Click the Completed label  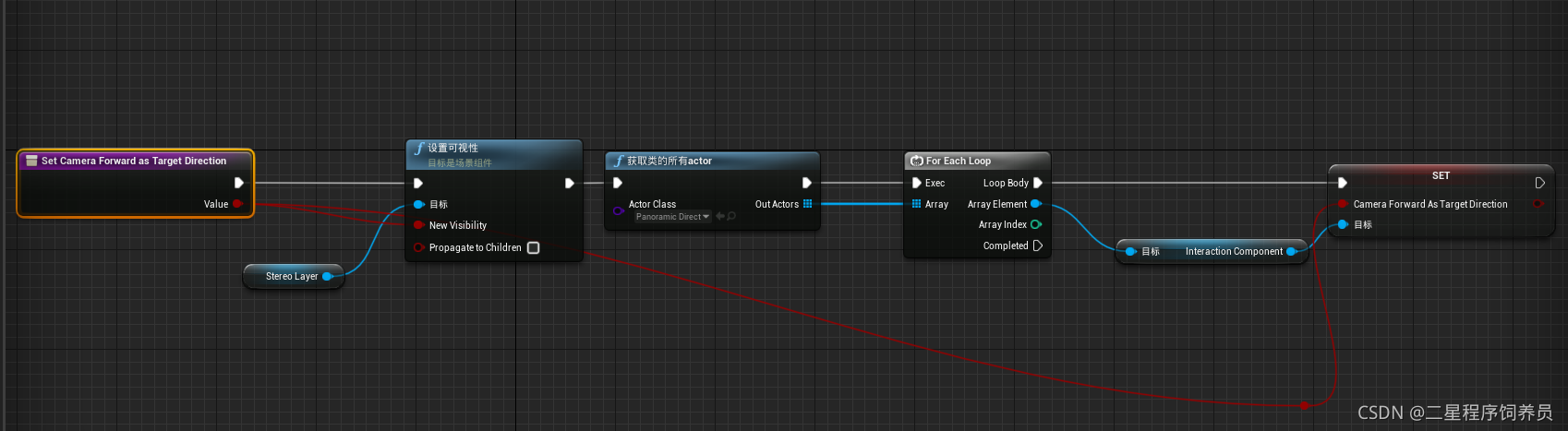(x=1006, y=245)
